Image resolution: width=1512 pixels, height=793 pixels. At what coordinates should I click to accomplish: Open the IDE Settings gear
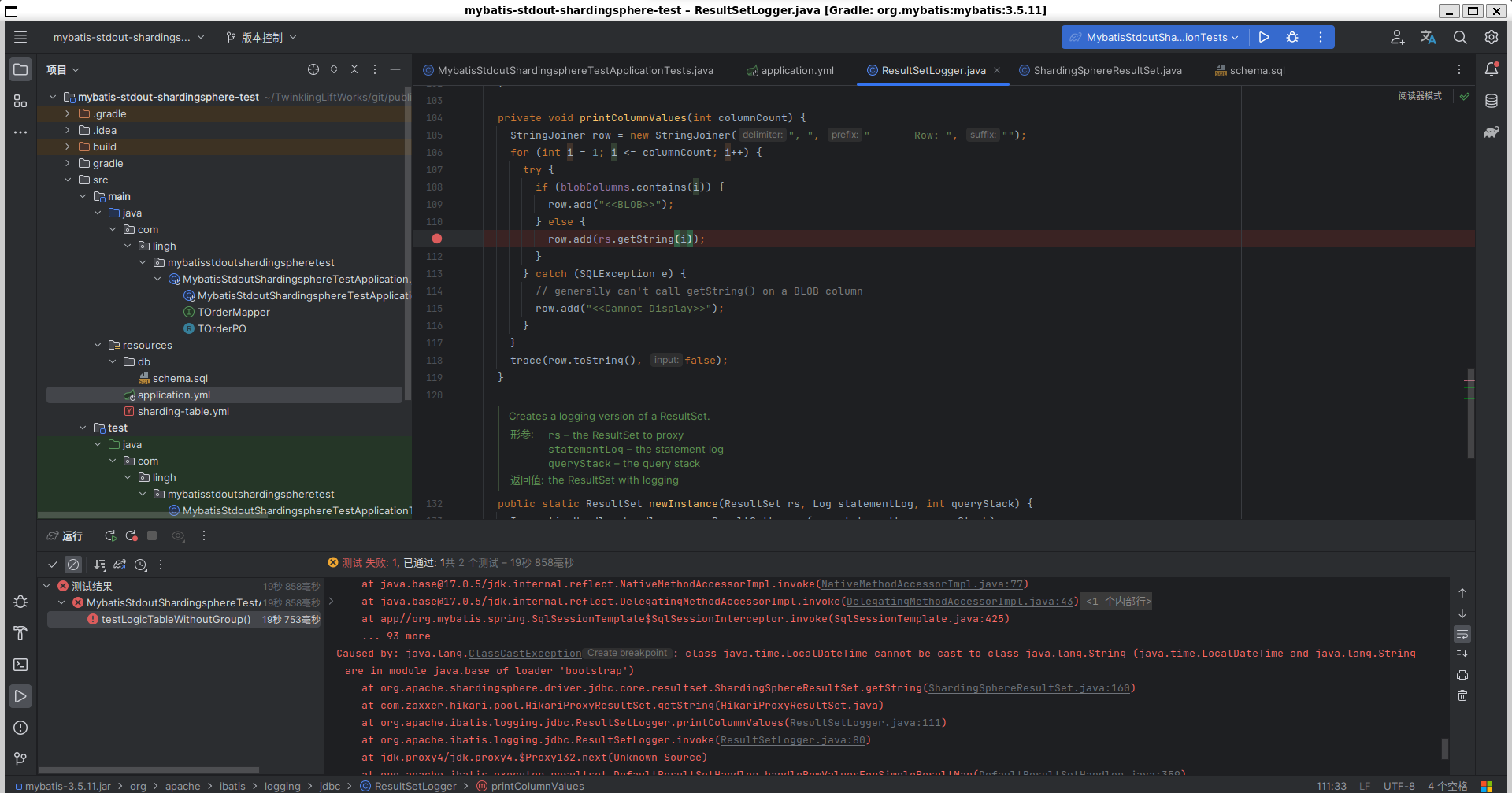coord(1490,37)
